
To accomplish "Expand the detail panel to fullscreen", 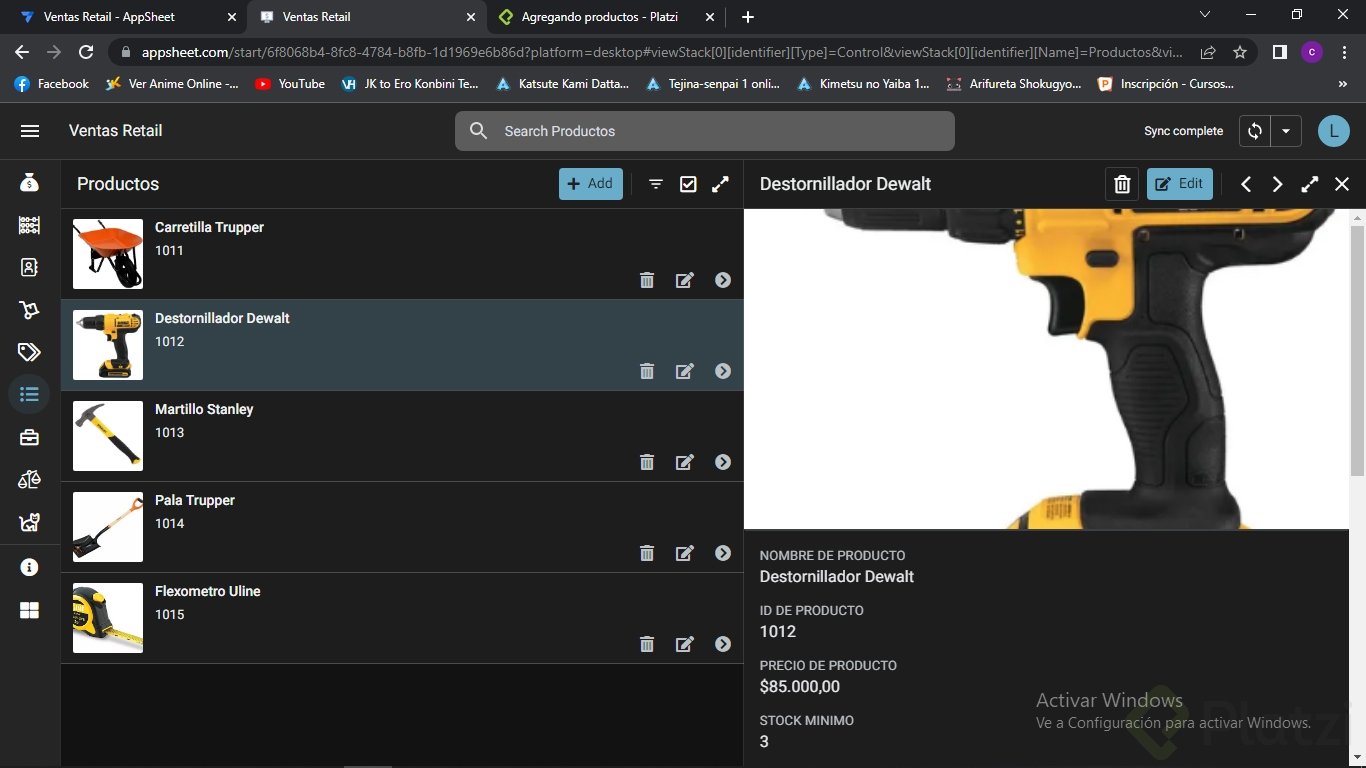I will click(x=1310, y=184).
